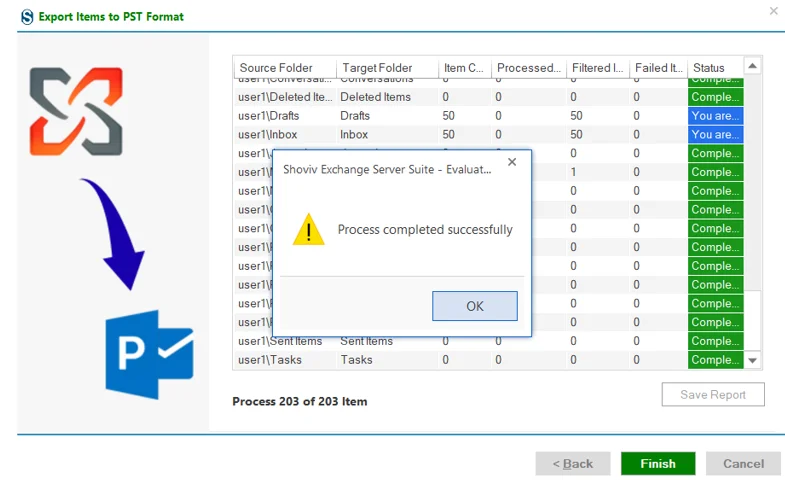785x480 pixels.
Task: Click the Back button
Action: (573, 463)
